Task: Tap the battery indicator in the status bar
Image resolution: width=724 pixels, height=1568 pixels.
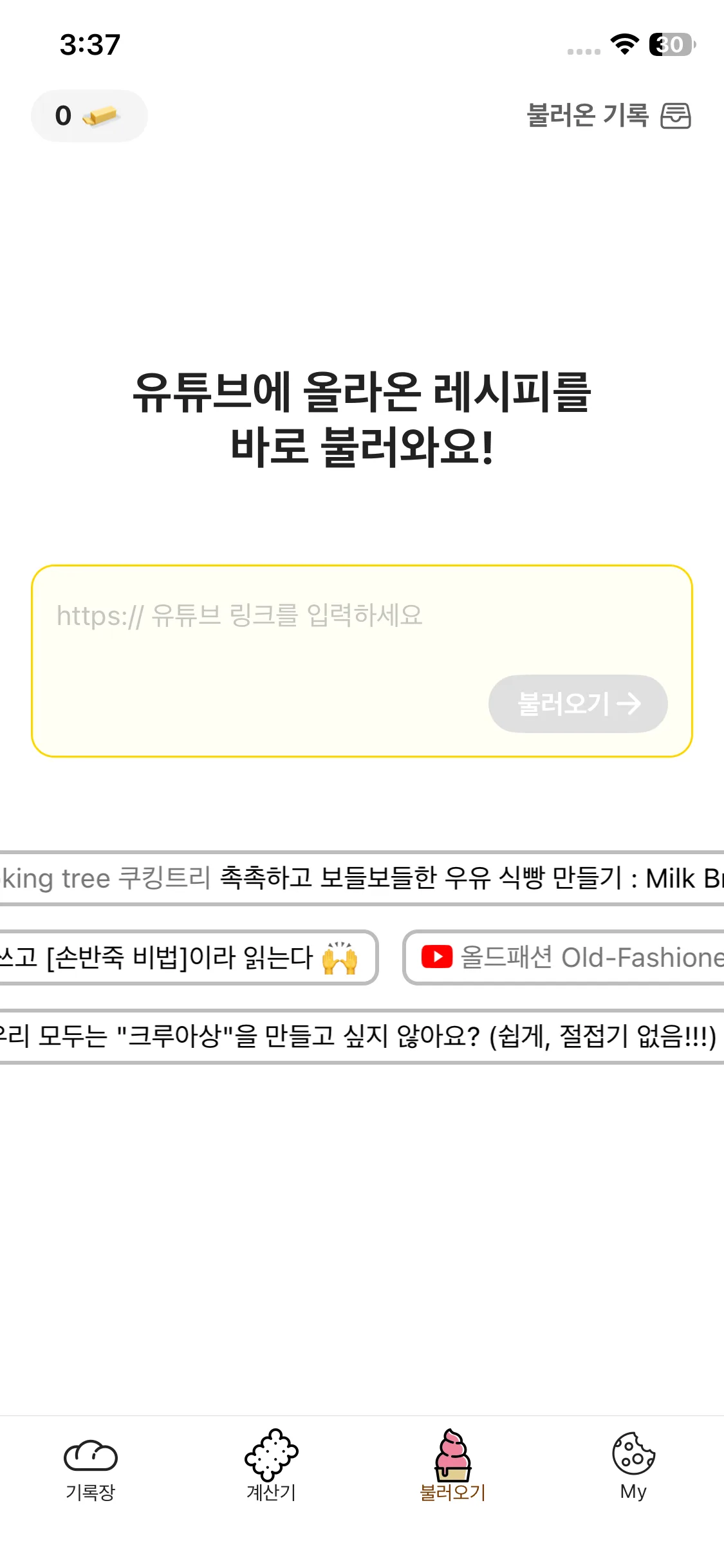Action: coord(669,44)
